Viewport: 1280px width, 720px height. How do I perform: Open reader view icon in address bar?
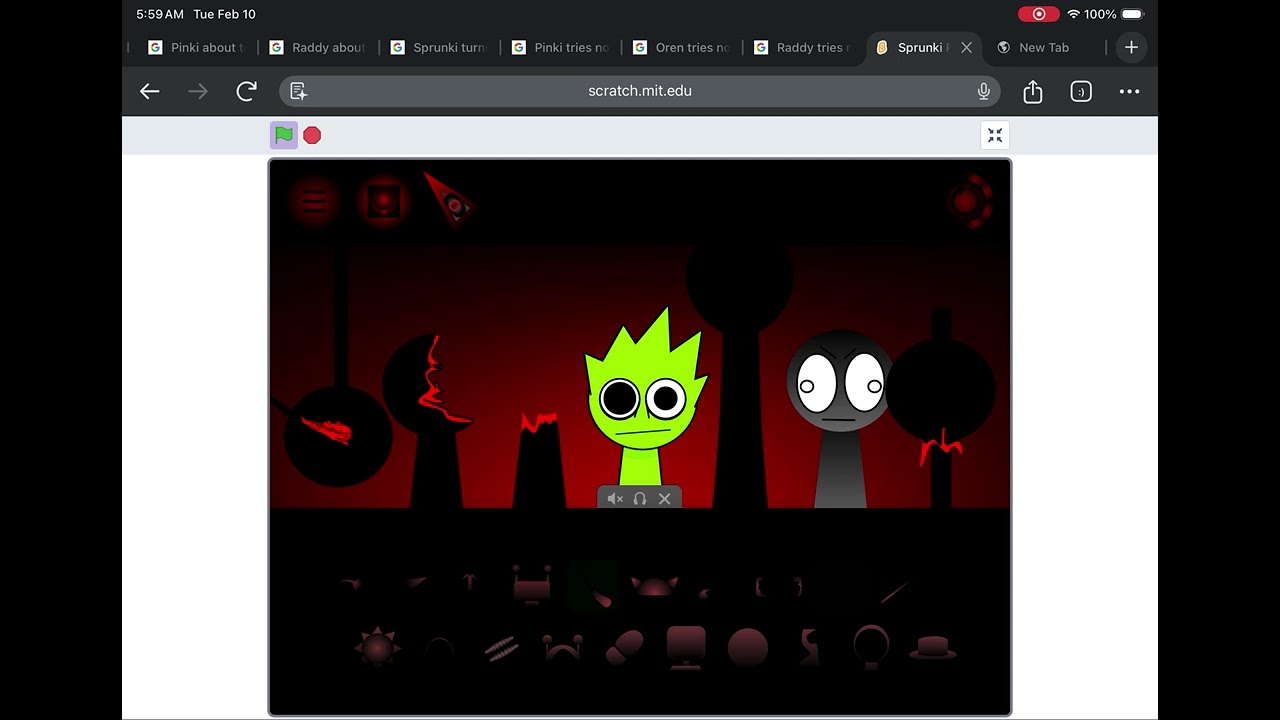[x=298, y=91]
